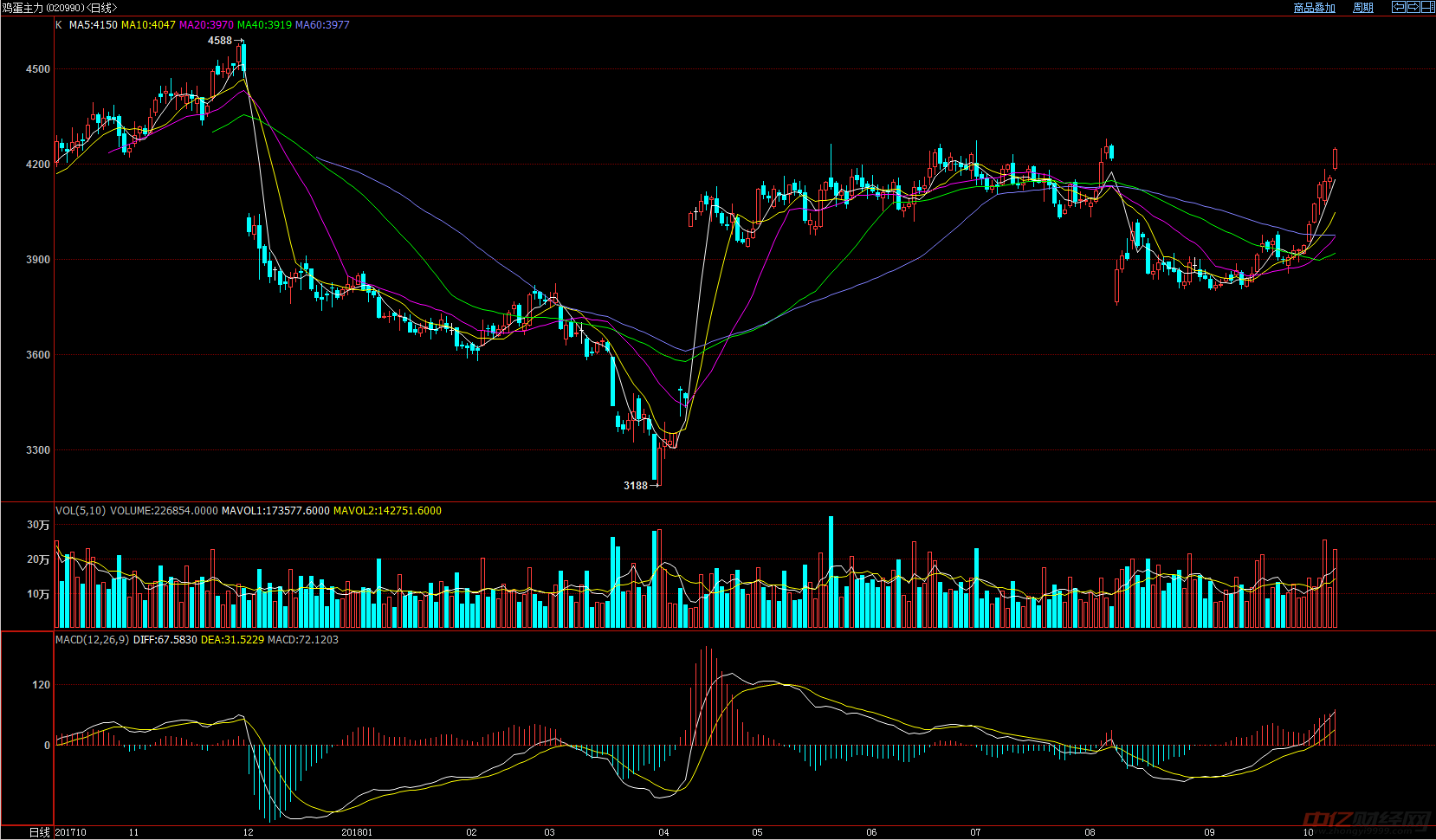Click the MA40:3919 indicator label
Image resolution: width=1436 pixels, height=840 pixels.
[x=264, y=25]
